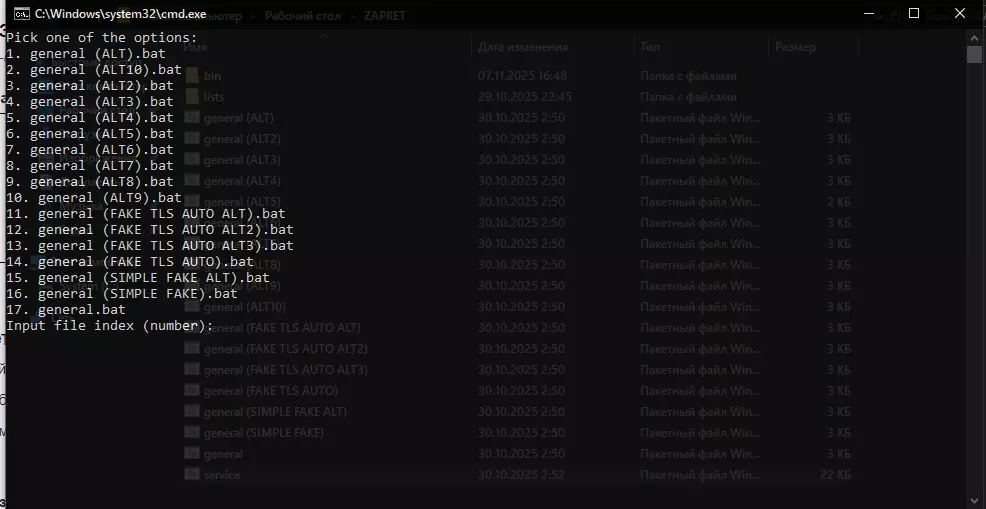Click the '2 КБ' size value in Explorer
Screen dimensions: 986x509
pyautogui.click(x=839, y=202)
